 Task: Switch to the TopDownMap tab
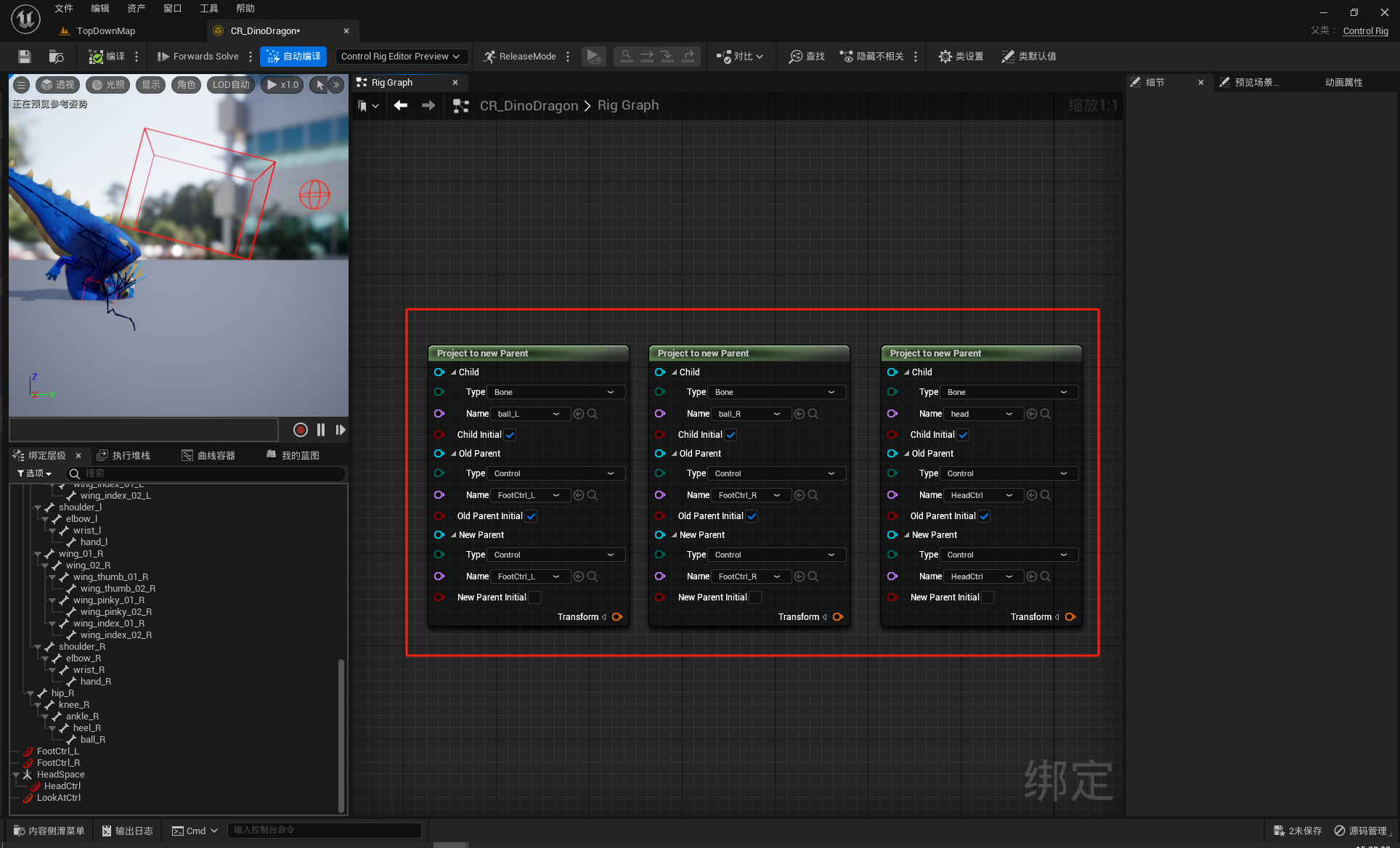coord(106,31)
